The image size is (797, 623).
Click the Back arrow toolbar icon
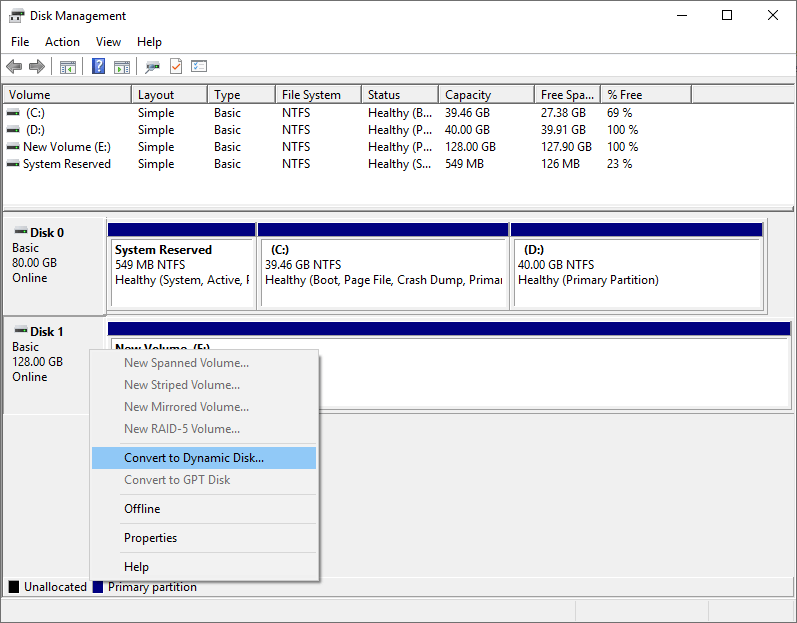point(14,67)
